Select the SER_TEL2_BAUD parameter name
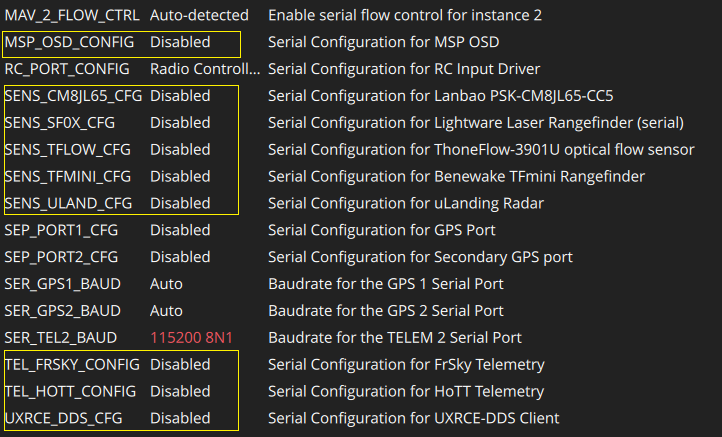Image resolution: width=722 pixels, height=437 pixels. click(x=61, y=338)
